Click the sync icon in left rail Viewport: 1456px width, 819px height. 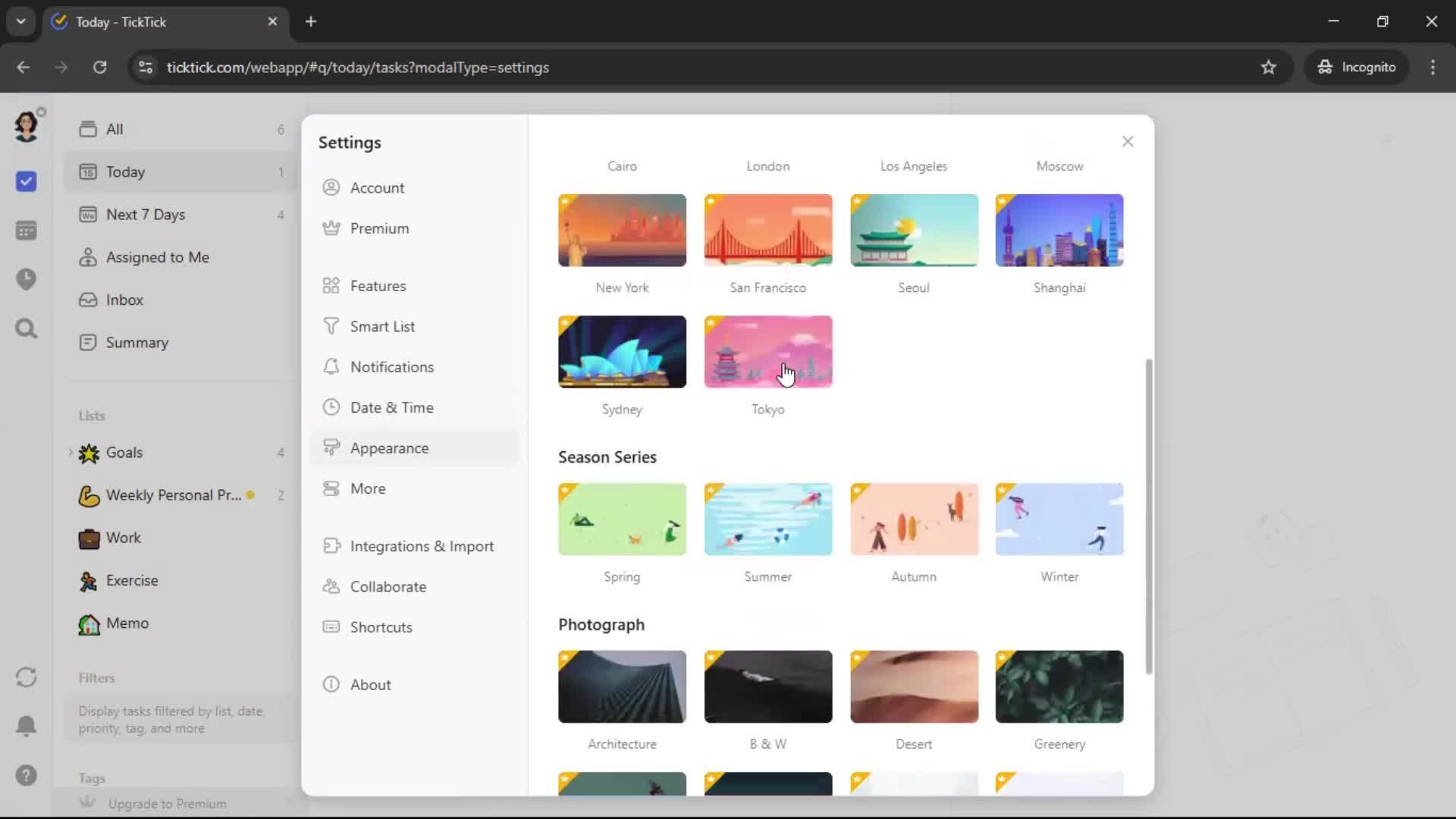(x=26, y=677)
